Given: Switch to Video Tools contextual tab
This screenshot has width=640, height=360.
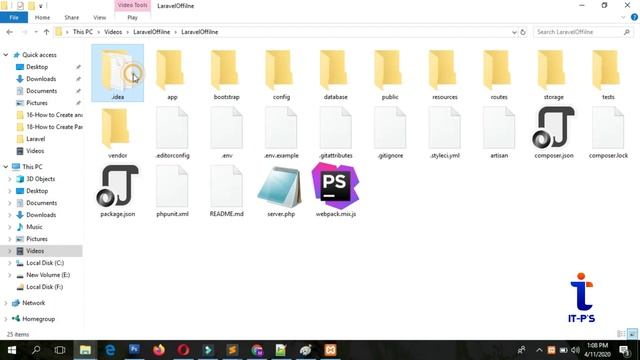Looking at the screenshot, I should tap(132, 5).
